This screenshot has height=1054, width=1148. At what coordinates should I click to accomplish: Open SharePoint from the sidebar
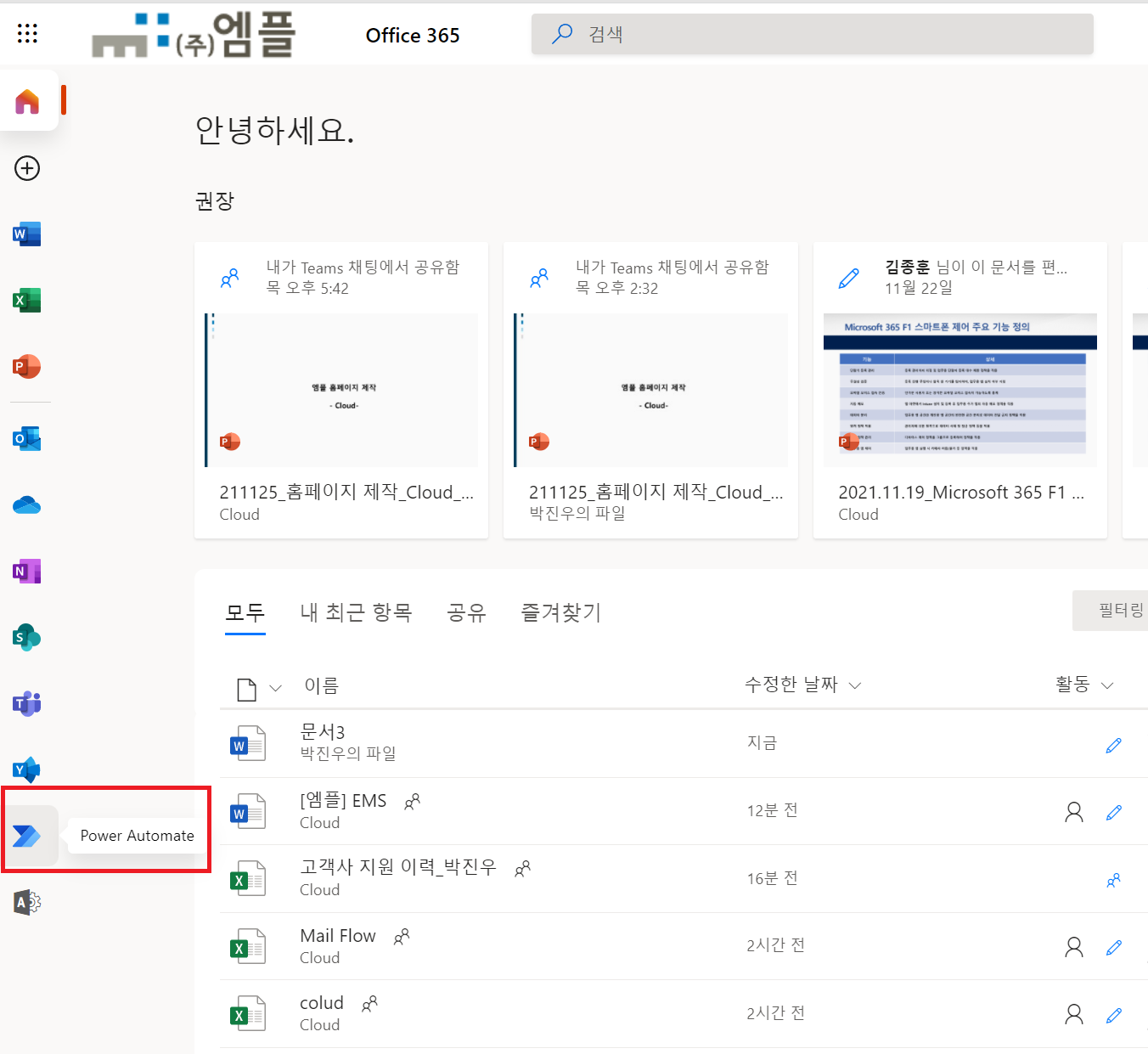pyautogui.click(x=27, y=637)
